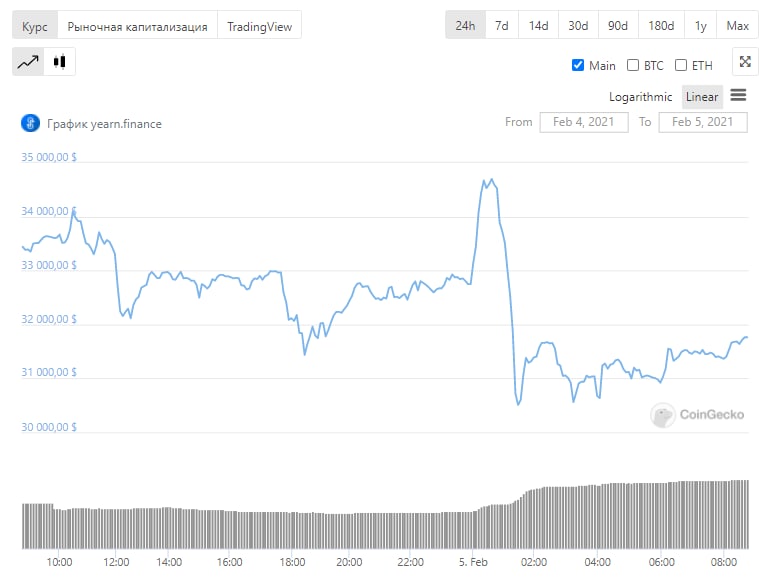Enable the BTC comparison checkbox
760x588 pixels.
point(633,65)
